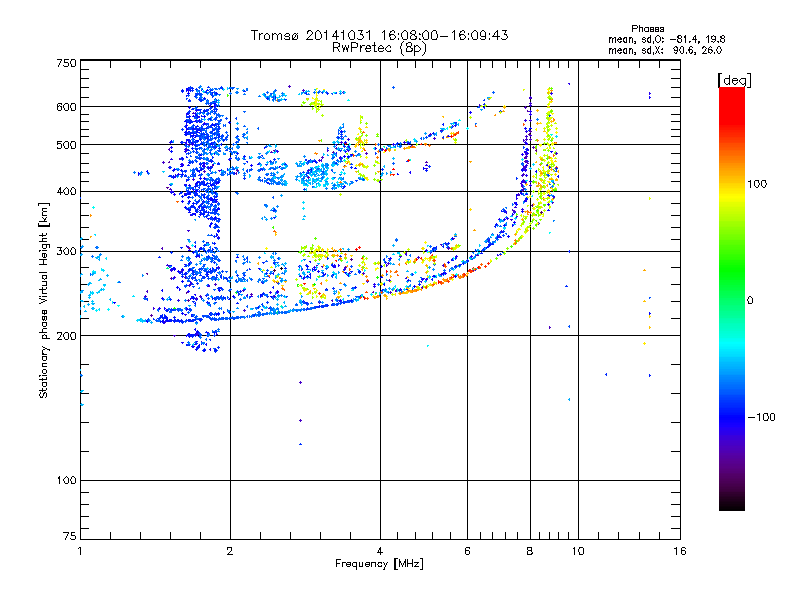The image size is (800, 600).
Task: Click the x-axis '4' tick label
Action: pyautogui.click(x=380, y=551)
